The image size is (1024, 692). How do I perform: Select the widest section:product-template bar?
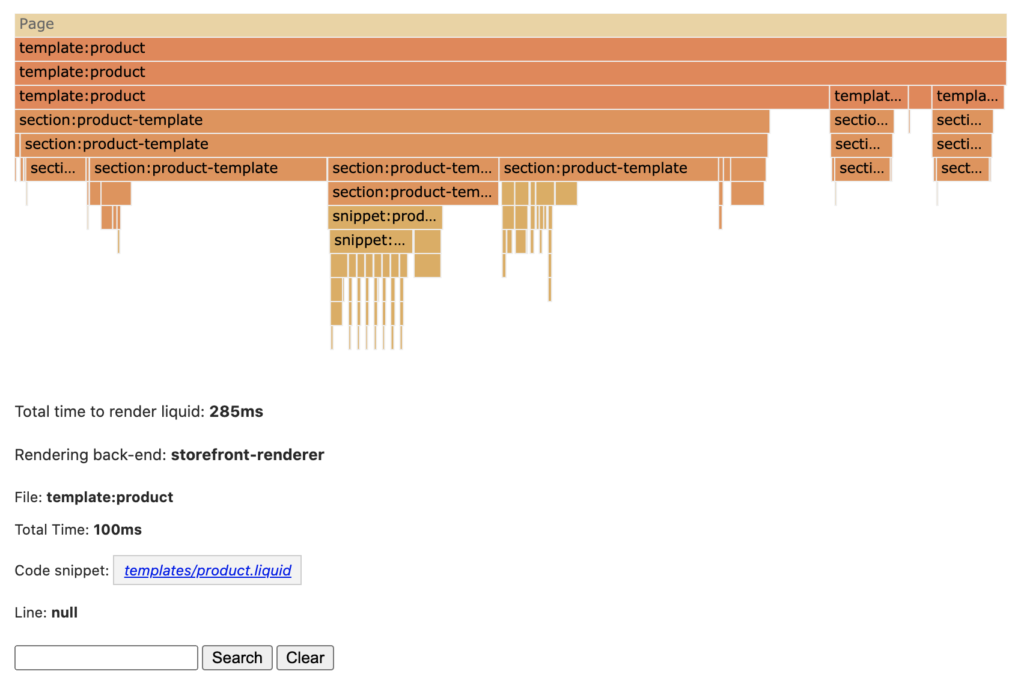[x=392, y=120]
